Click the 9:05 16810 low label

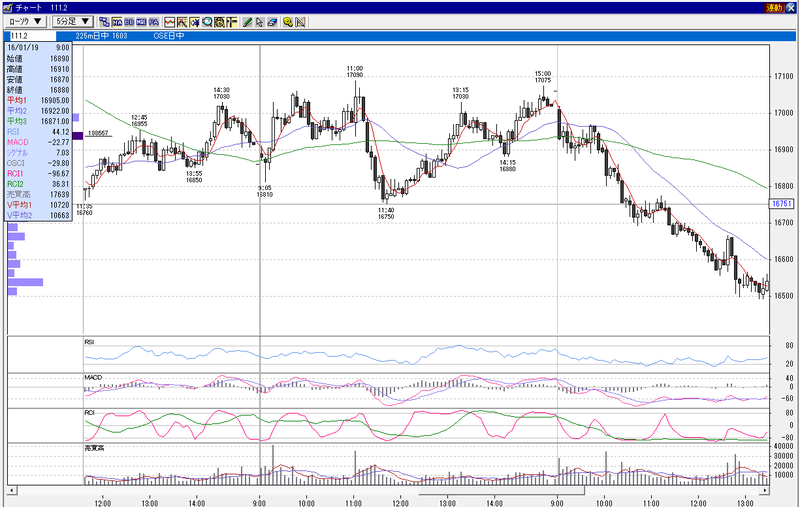click(x=264, y=191)
